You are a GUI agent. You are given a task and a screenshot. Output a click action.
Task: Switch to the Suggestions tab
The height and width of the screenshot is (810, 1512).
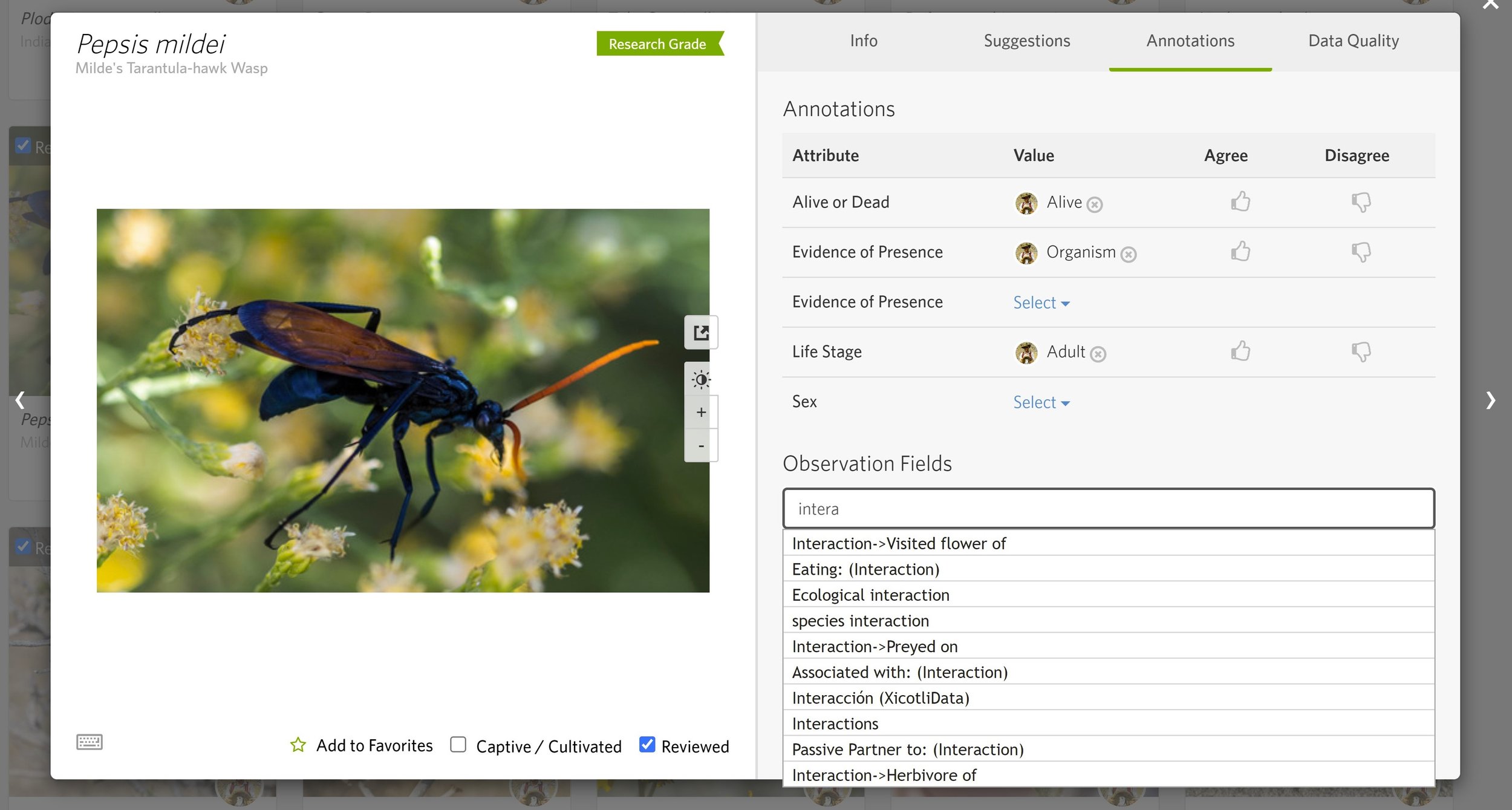pos(1027,41)
